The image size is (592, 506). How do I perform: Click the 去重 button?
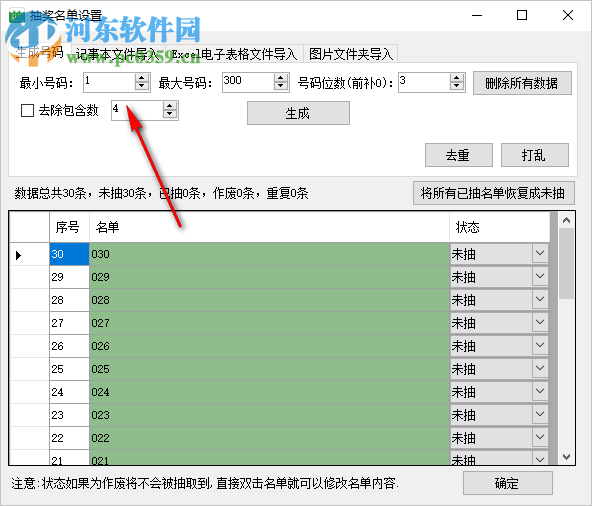click(x=459, y=155)
